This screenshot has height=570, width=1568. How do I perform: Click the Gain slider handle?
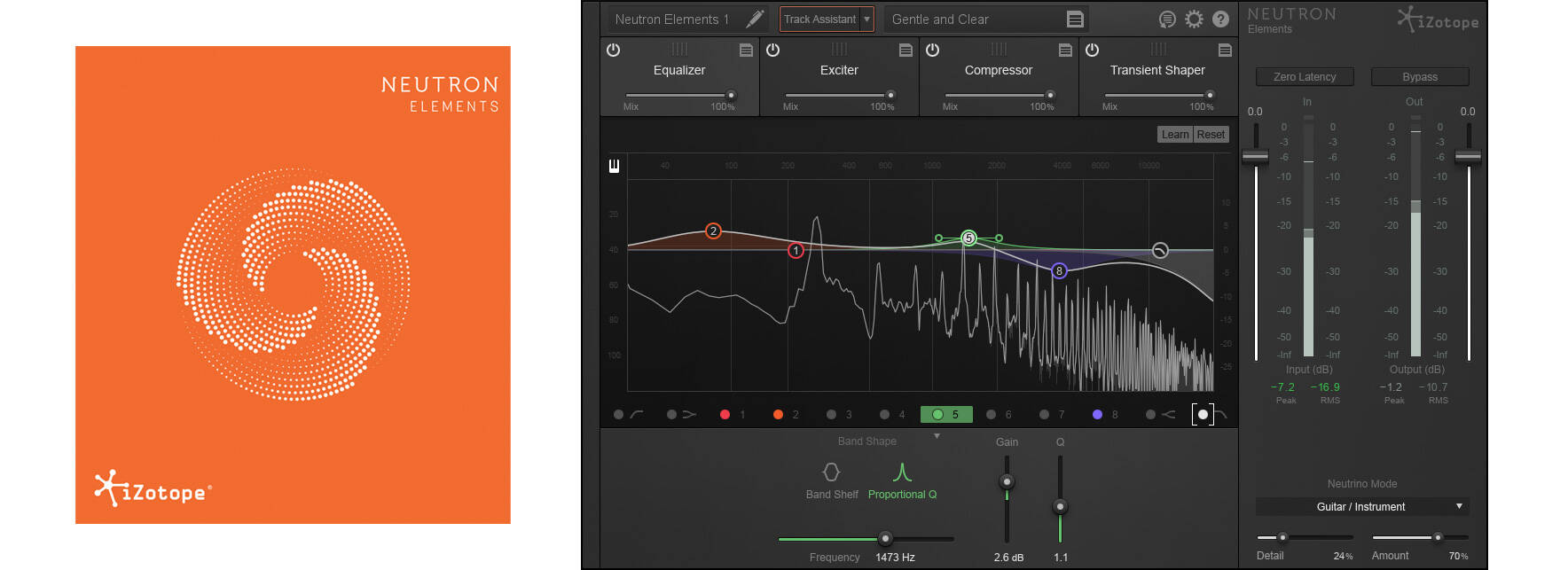tap(1007, 482)
